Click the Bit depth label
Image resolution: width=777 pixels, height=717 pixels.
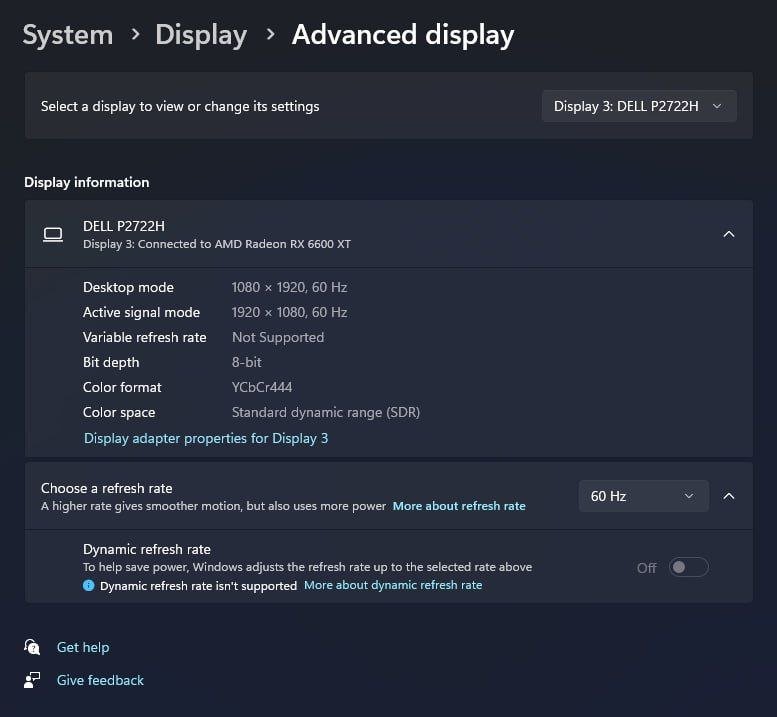(111, 362)
